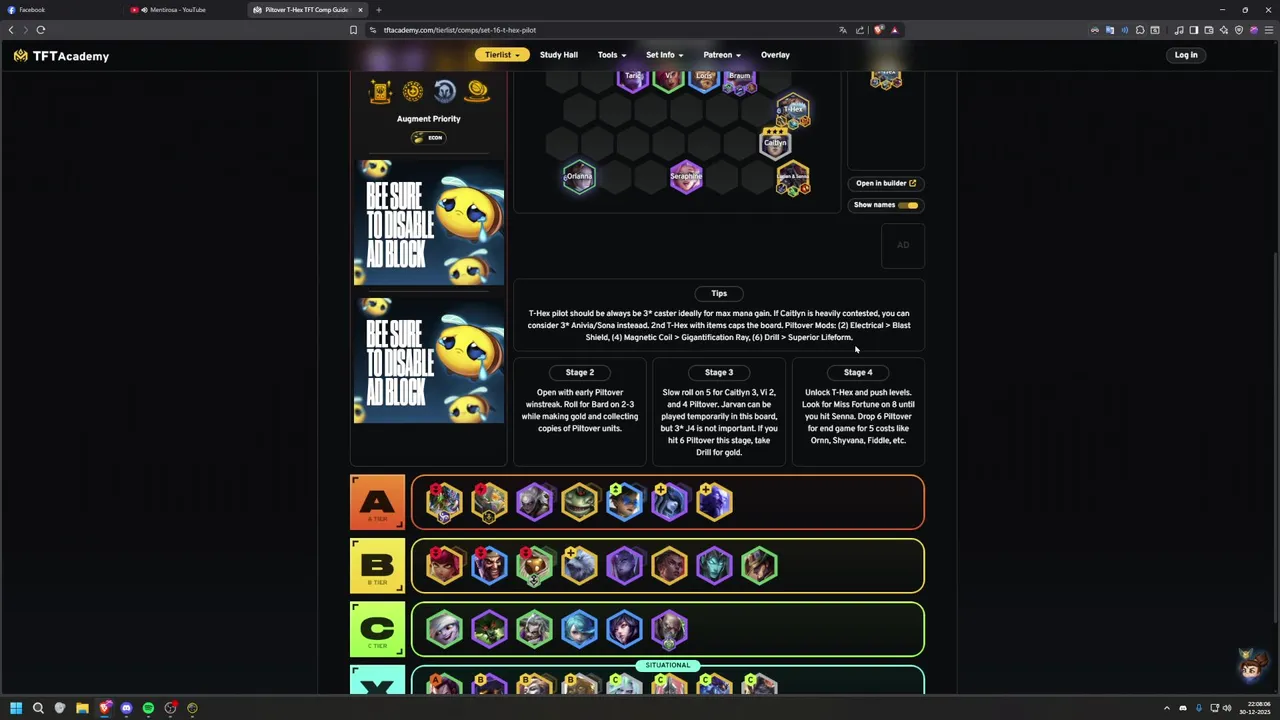
Task: Close the Piltover T-Hex TFT Comp Guide tab
Action: (360, 10)
